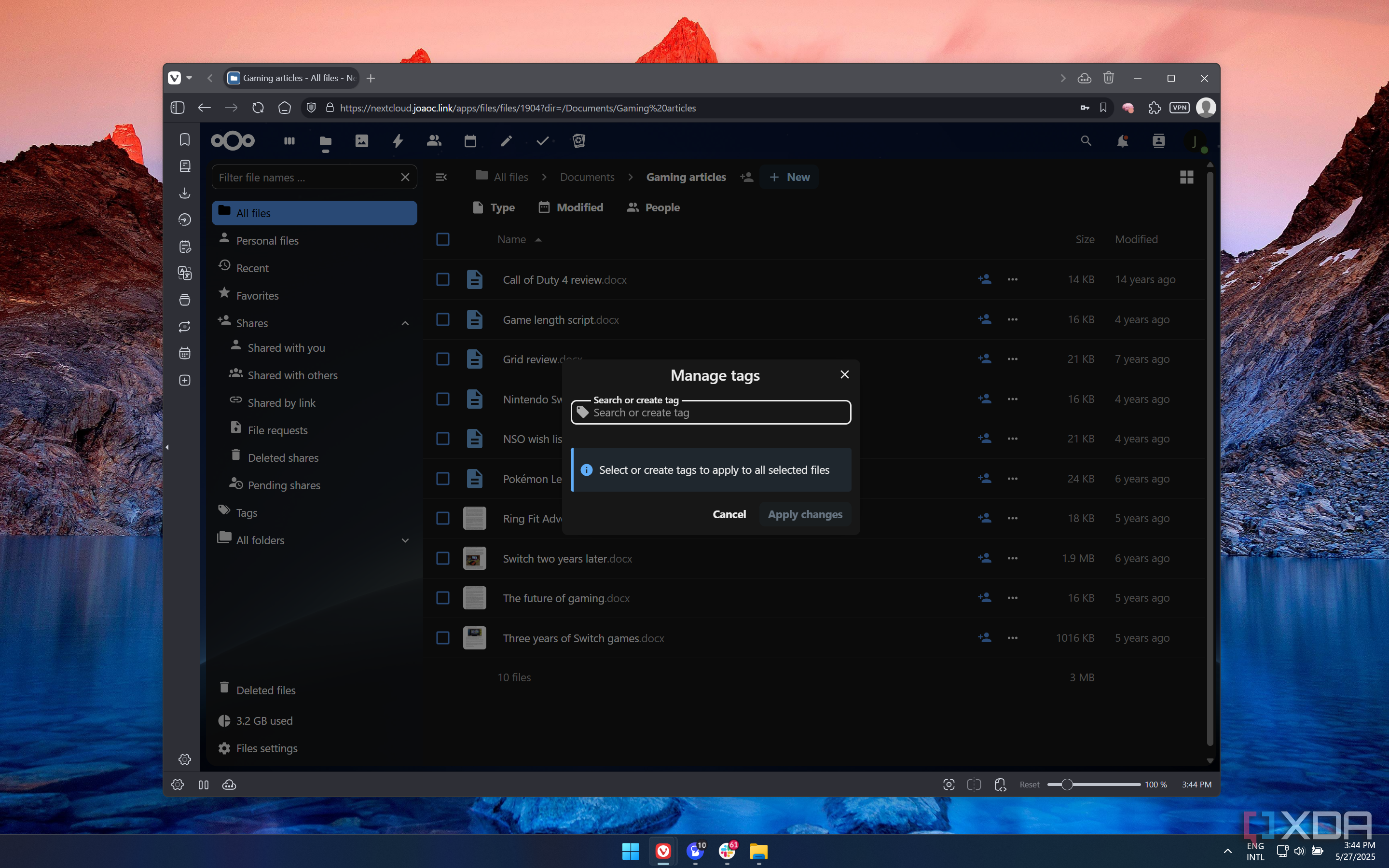Open the People filter dropdown
Viewport: 1389px width, 868px height.
(x=653, y=208)
